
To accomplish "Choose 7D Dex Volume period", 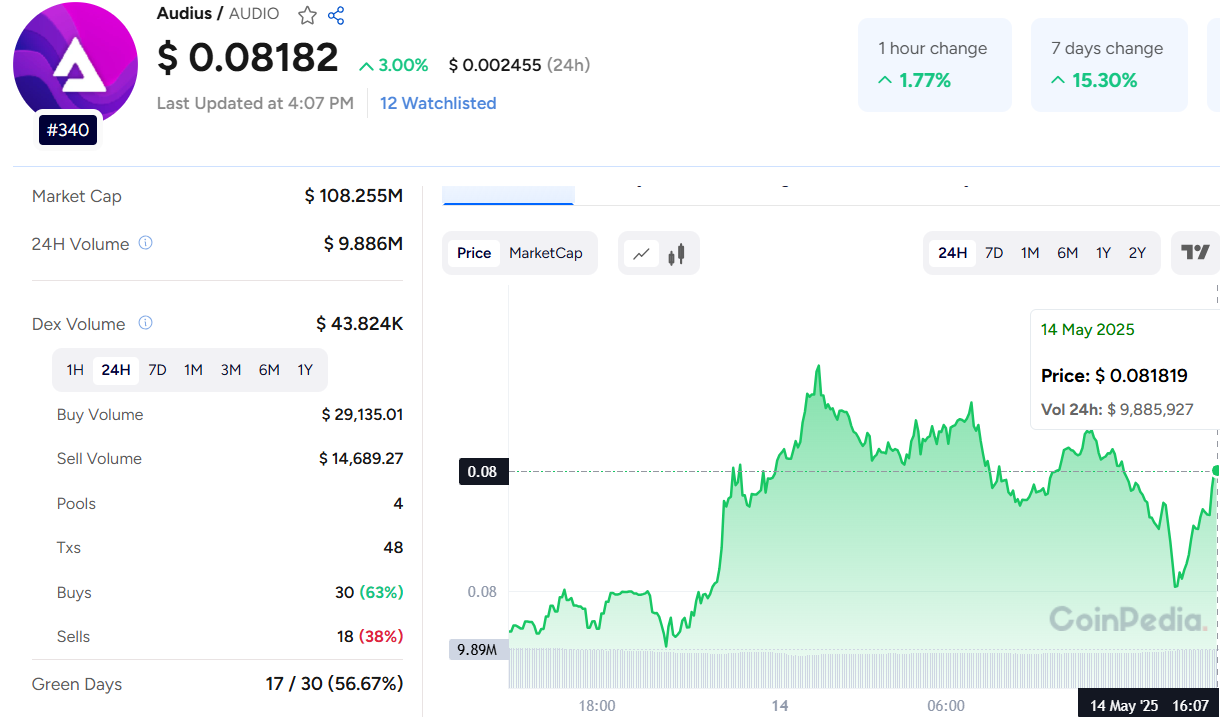I will point(157,370).
